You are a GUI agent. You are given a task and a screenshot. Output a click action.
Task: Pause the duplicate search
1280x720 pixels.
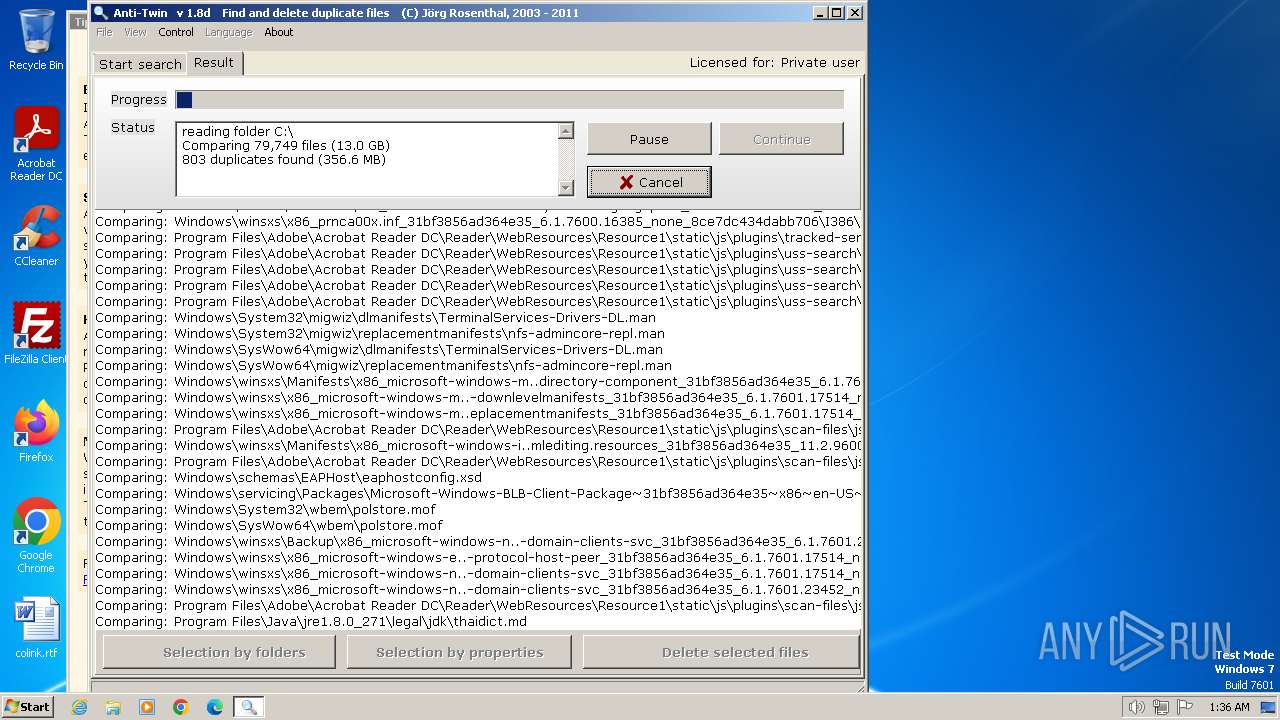649,139
